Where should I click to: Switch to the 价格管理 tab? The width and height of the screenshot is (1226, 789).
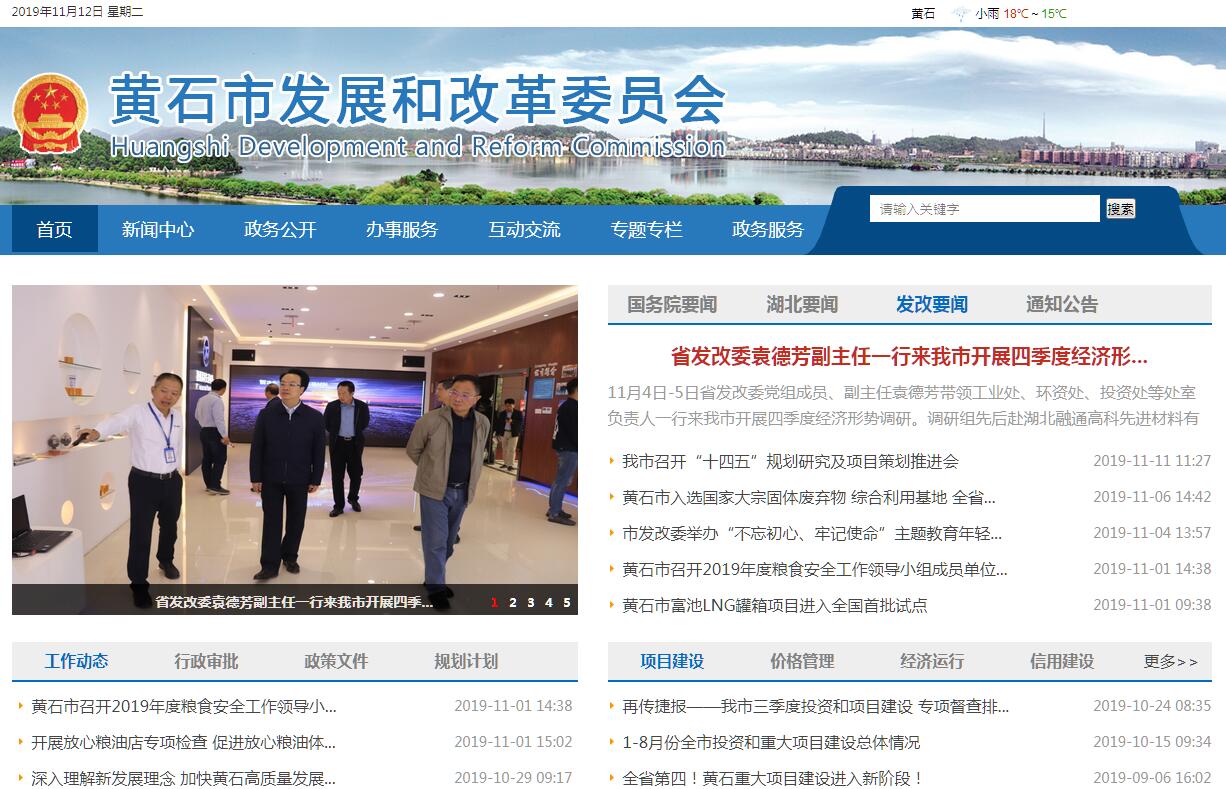[x=802, y=661]
